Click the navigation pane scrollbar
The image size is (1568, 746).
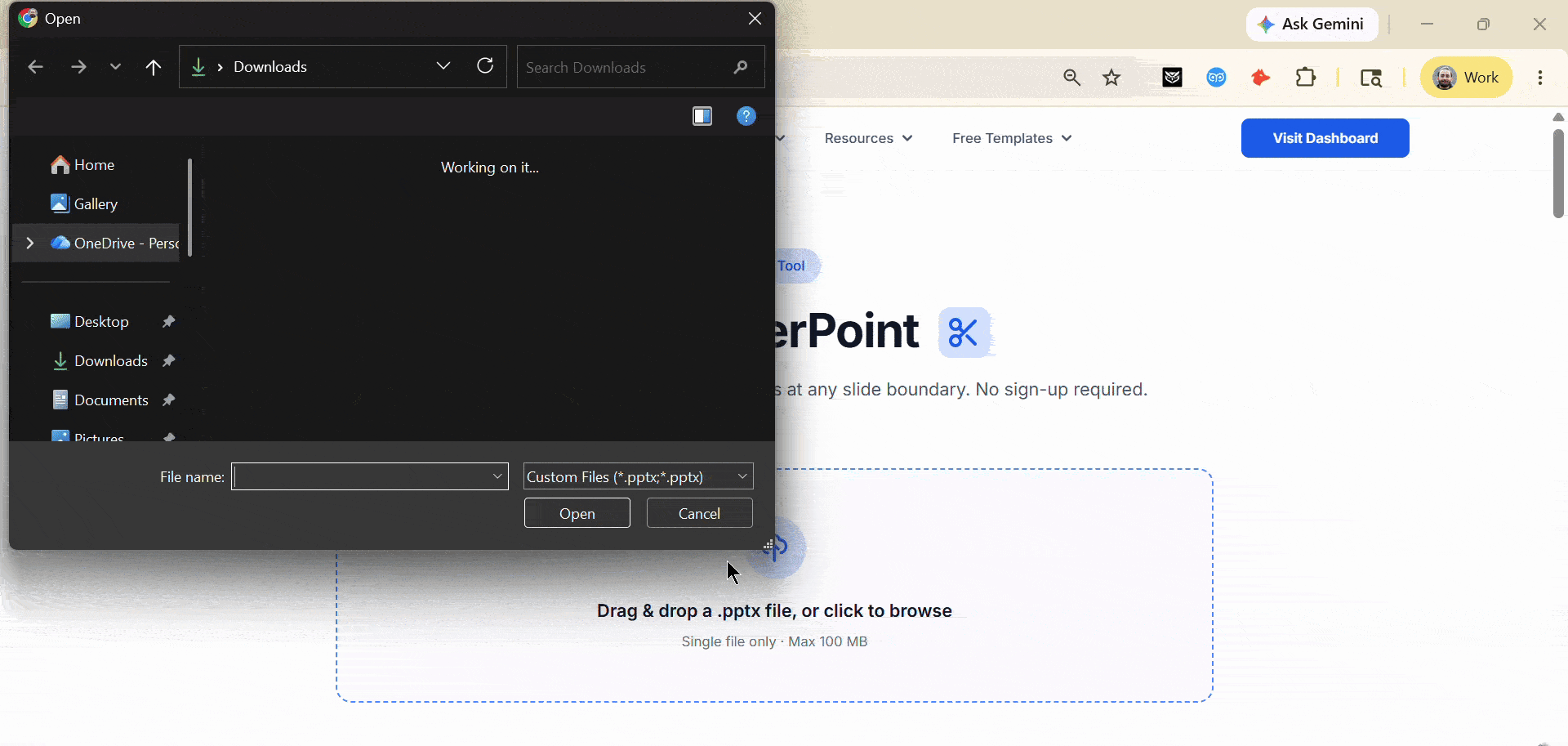click(x=189, y=208)
